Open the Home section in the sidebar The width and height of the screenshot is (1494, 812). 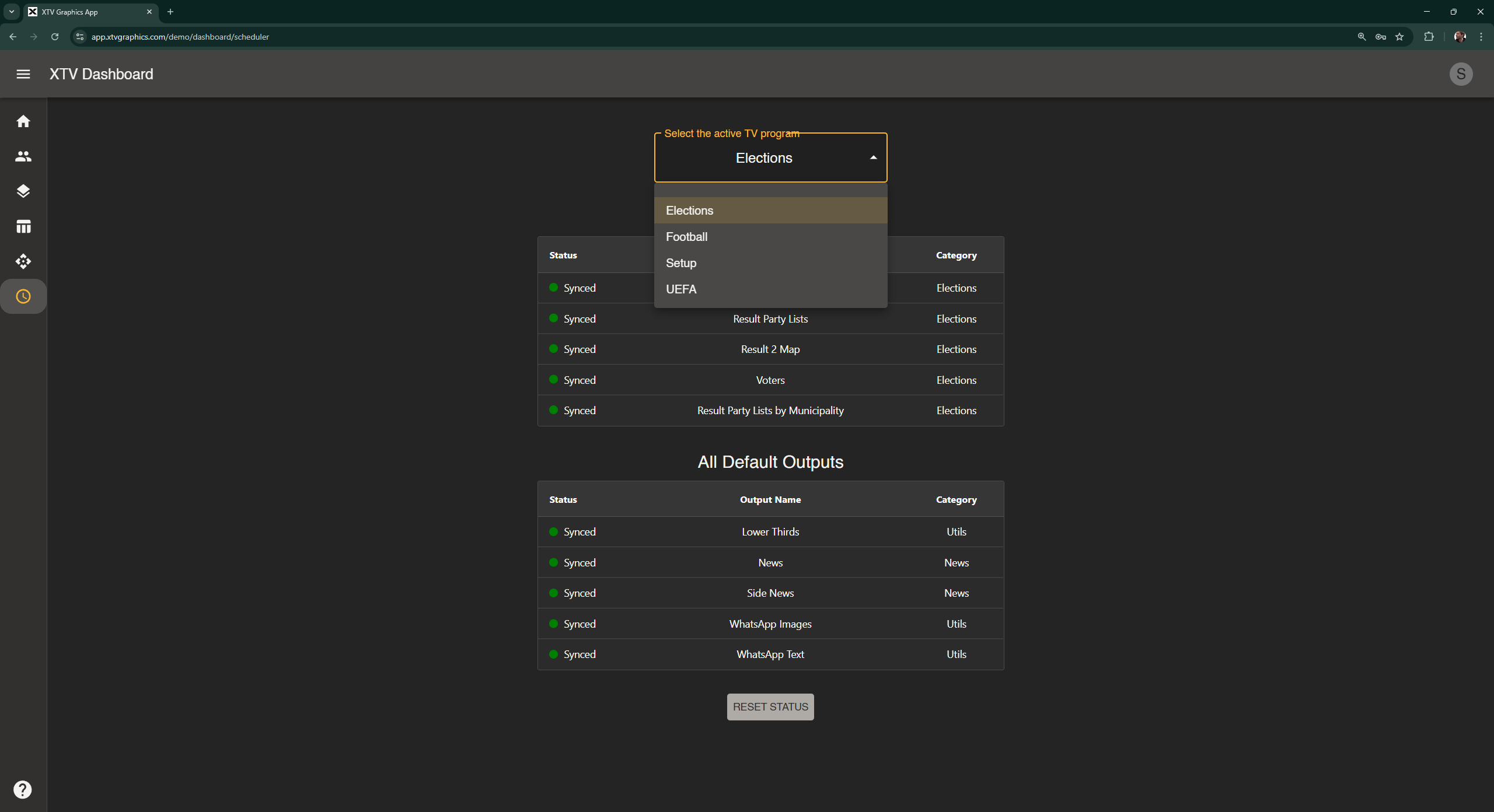pos(23,121)
